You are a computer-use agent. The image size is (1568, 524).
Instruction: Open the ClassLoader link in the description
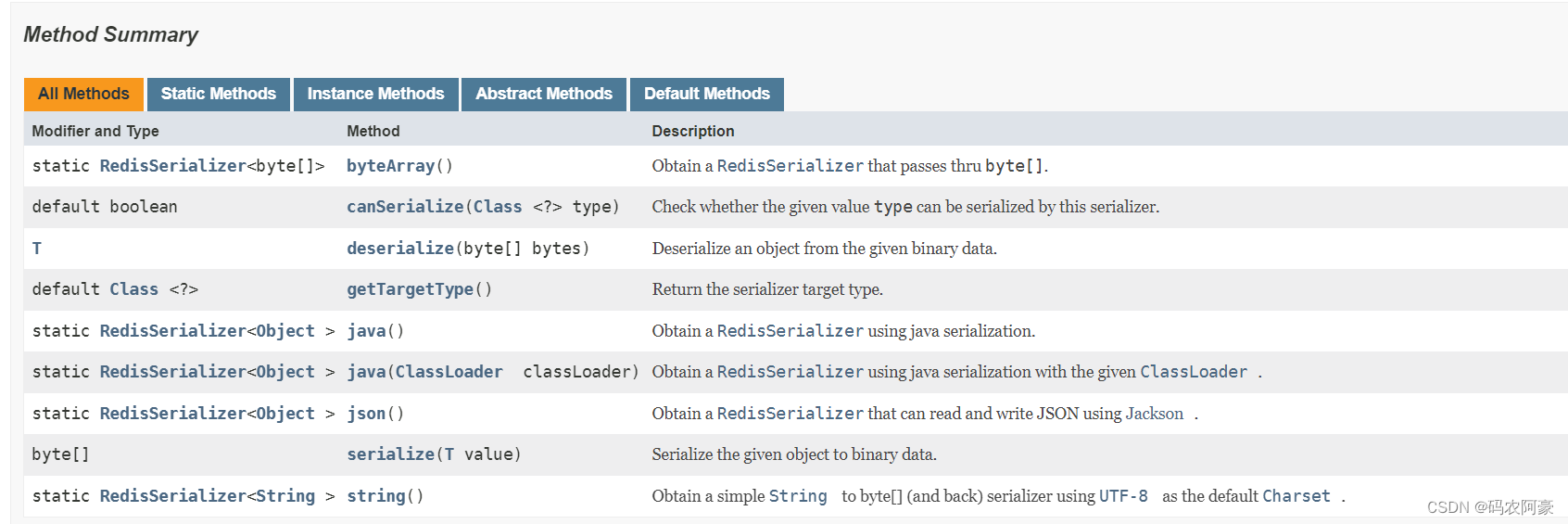pos(1193,372)
